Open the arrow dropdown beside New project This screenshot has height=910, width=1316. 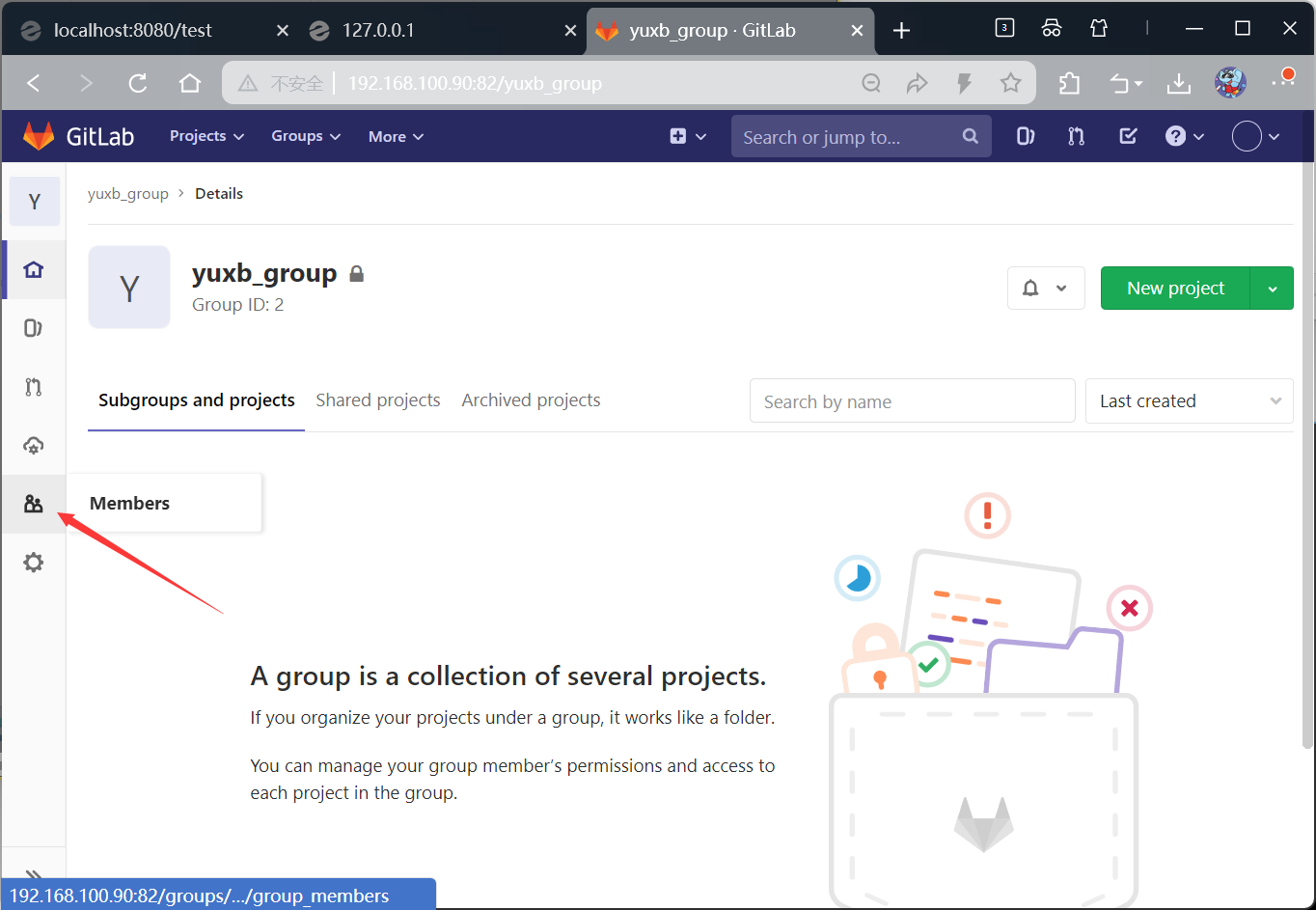tap(1273, 288)
